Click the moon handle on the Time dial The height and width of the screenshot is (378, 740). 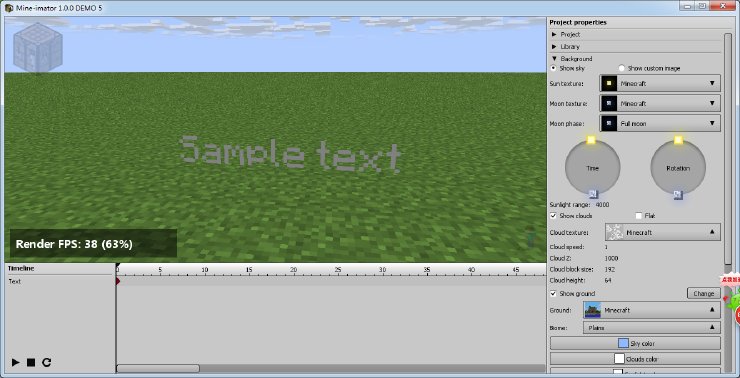593,193
